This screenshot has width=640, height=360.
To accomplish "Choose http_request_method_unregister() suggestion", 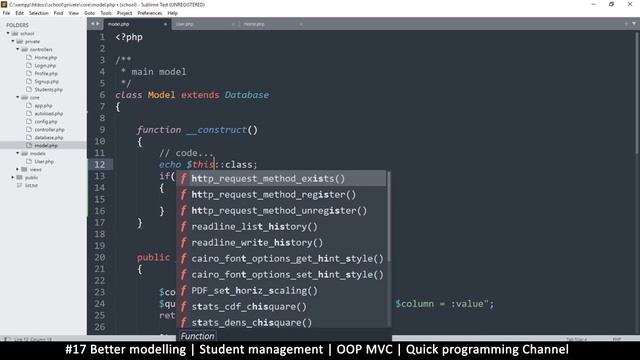I will click(281, 211).
